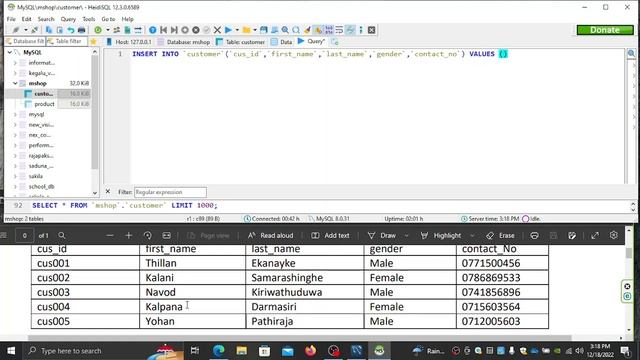Switch to the Data tab

282,42
